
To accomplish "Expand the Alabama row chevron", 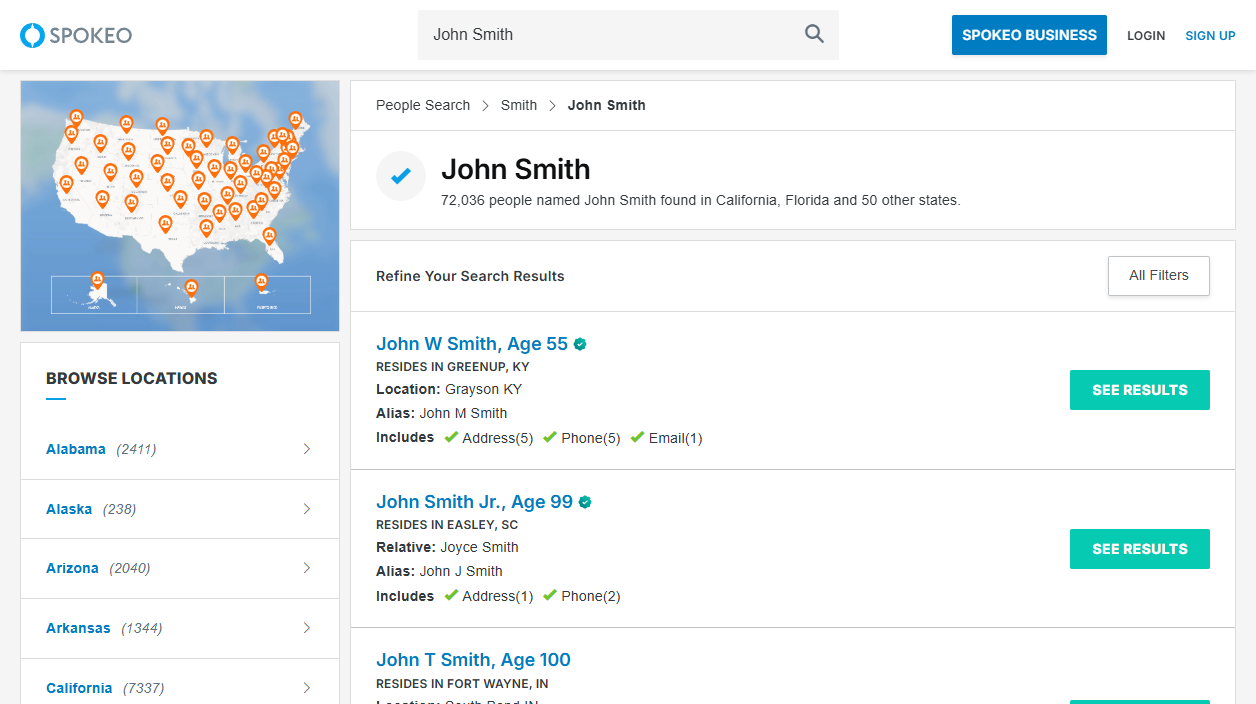I will [x=307, y=449].
